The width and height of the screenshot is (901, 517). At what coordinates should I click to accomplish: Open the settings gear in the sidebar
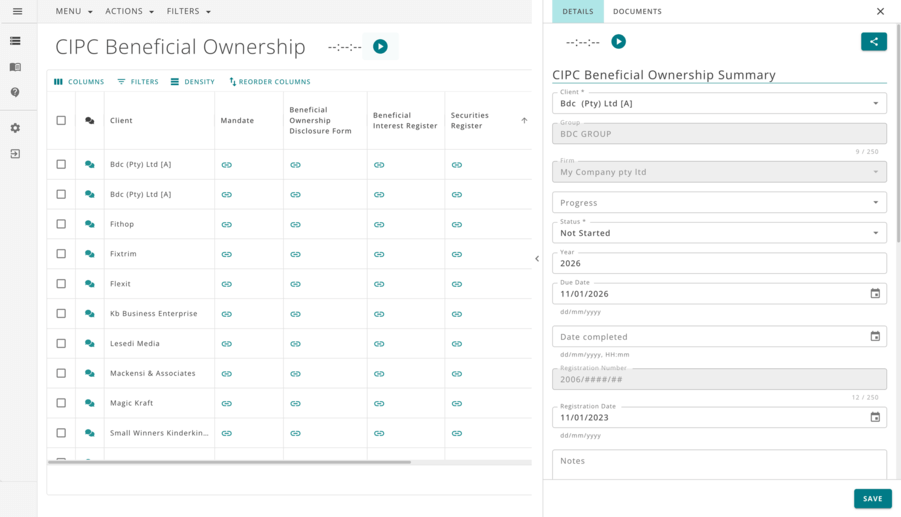coord(15,128)
